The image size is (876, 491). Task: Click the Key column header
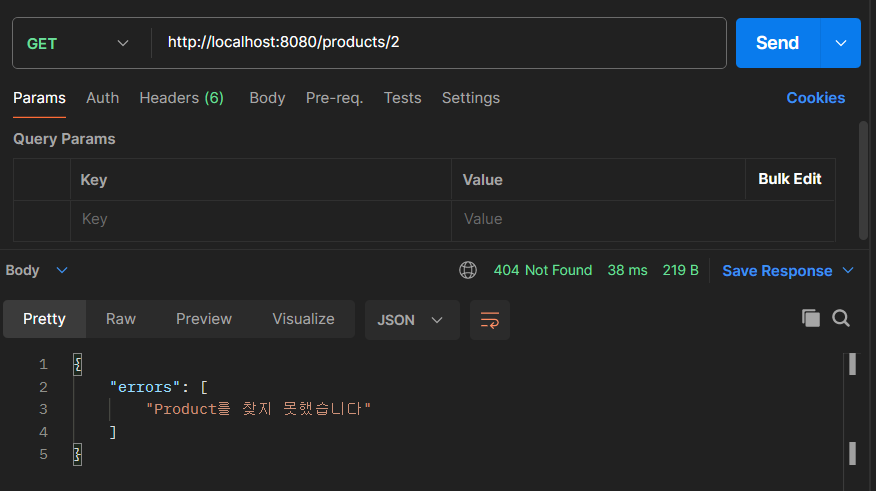coord(94,180)
